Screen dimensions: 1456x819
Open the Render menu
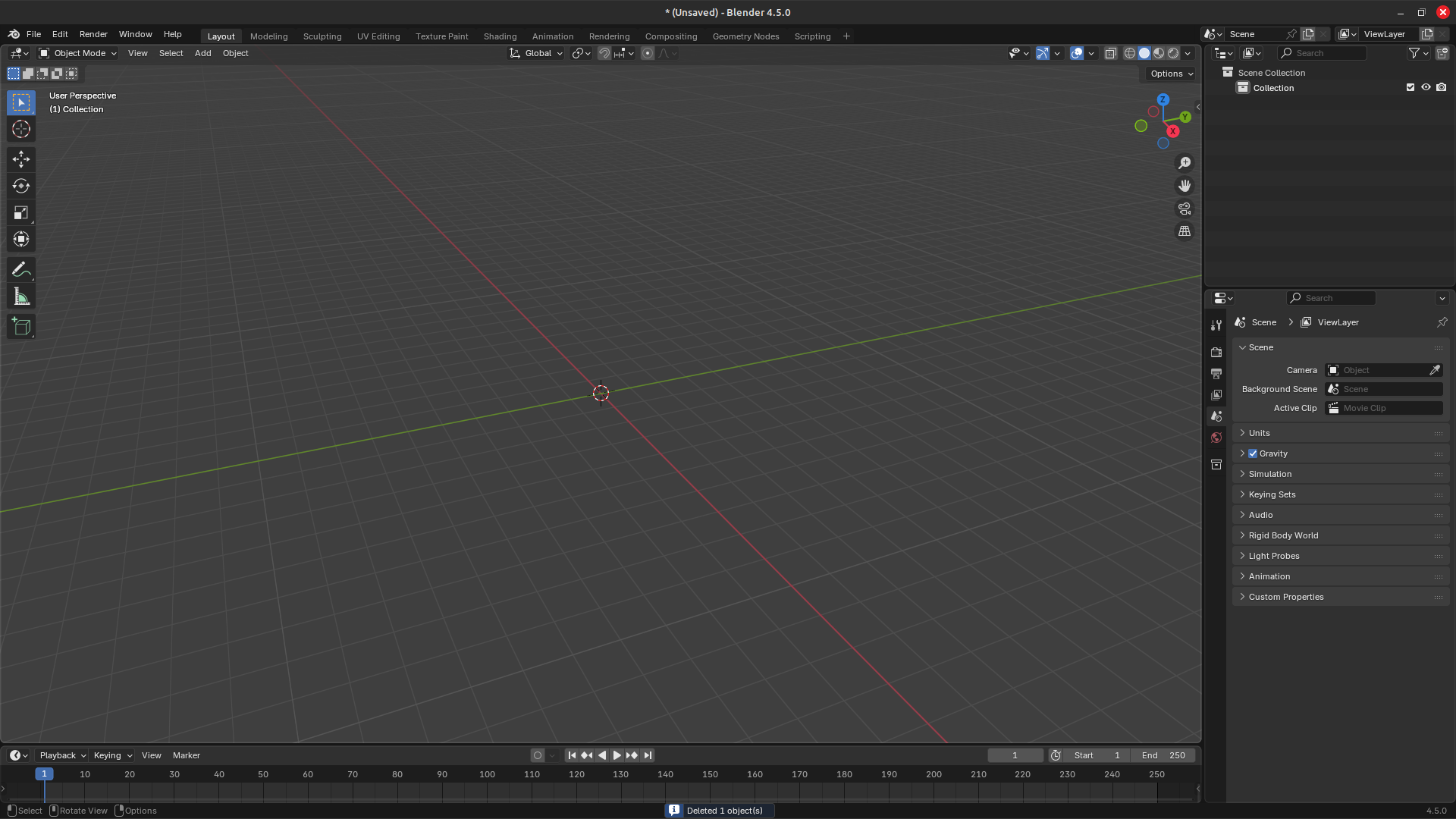tap(93, 34)
